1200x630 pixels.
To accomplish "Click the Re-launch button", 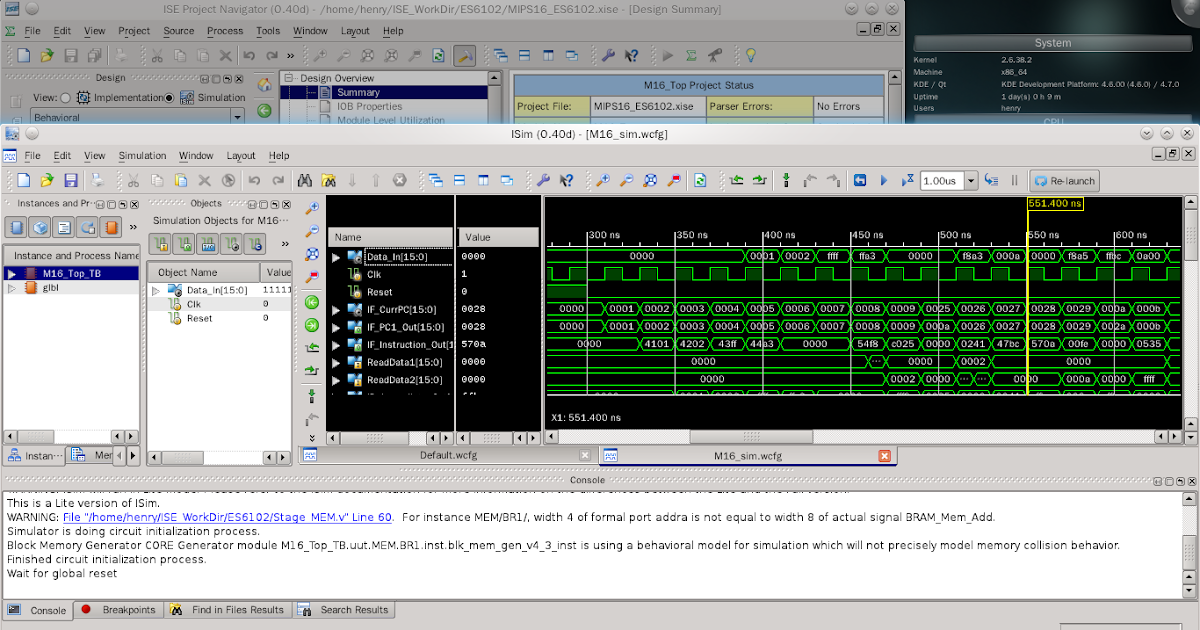I will click(x=1065, y=181).
